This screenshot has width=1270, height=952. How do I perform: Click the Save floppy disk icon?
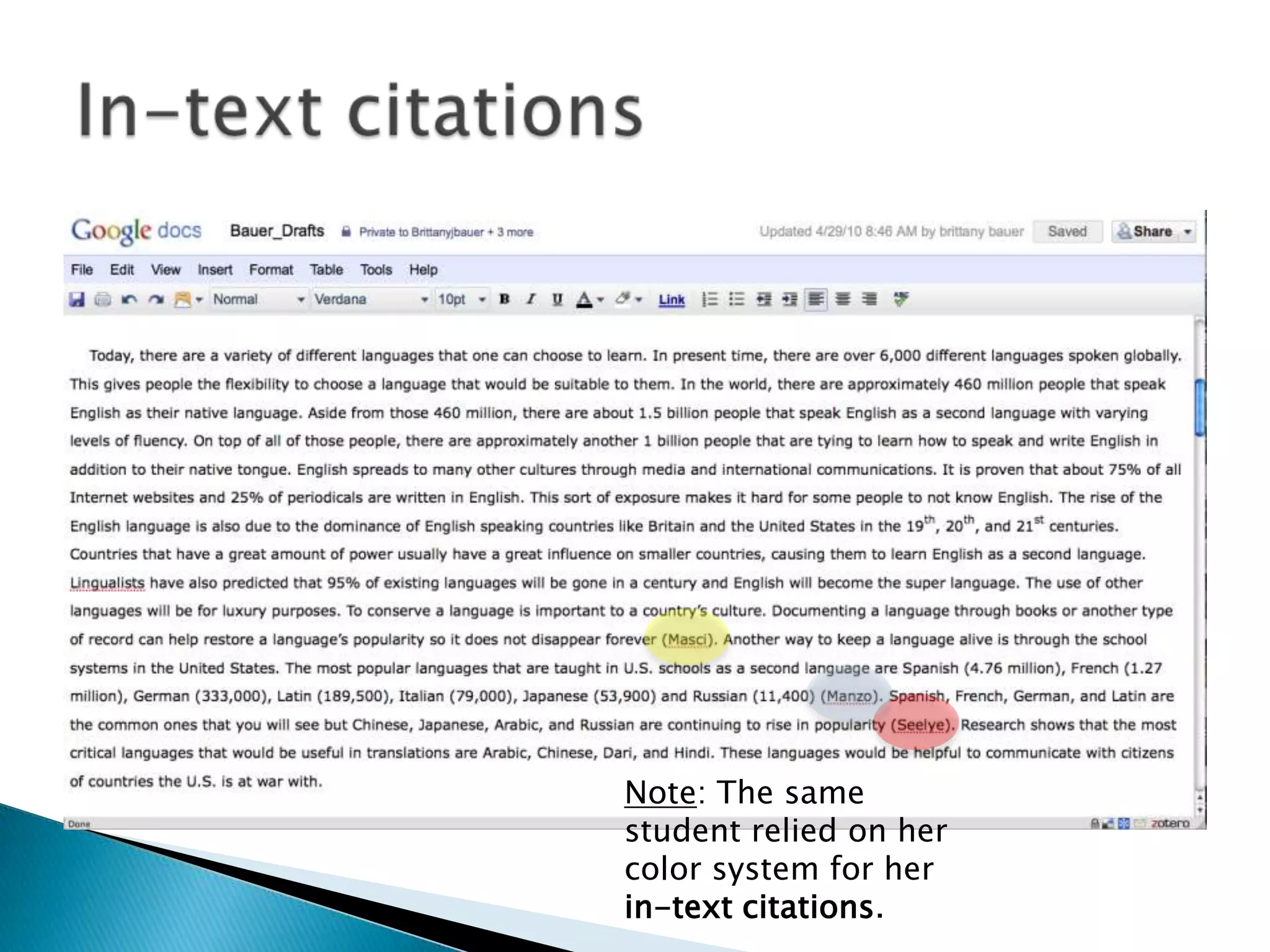tap(77, 300)
